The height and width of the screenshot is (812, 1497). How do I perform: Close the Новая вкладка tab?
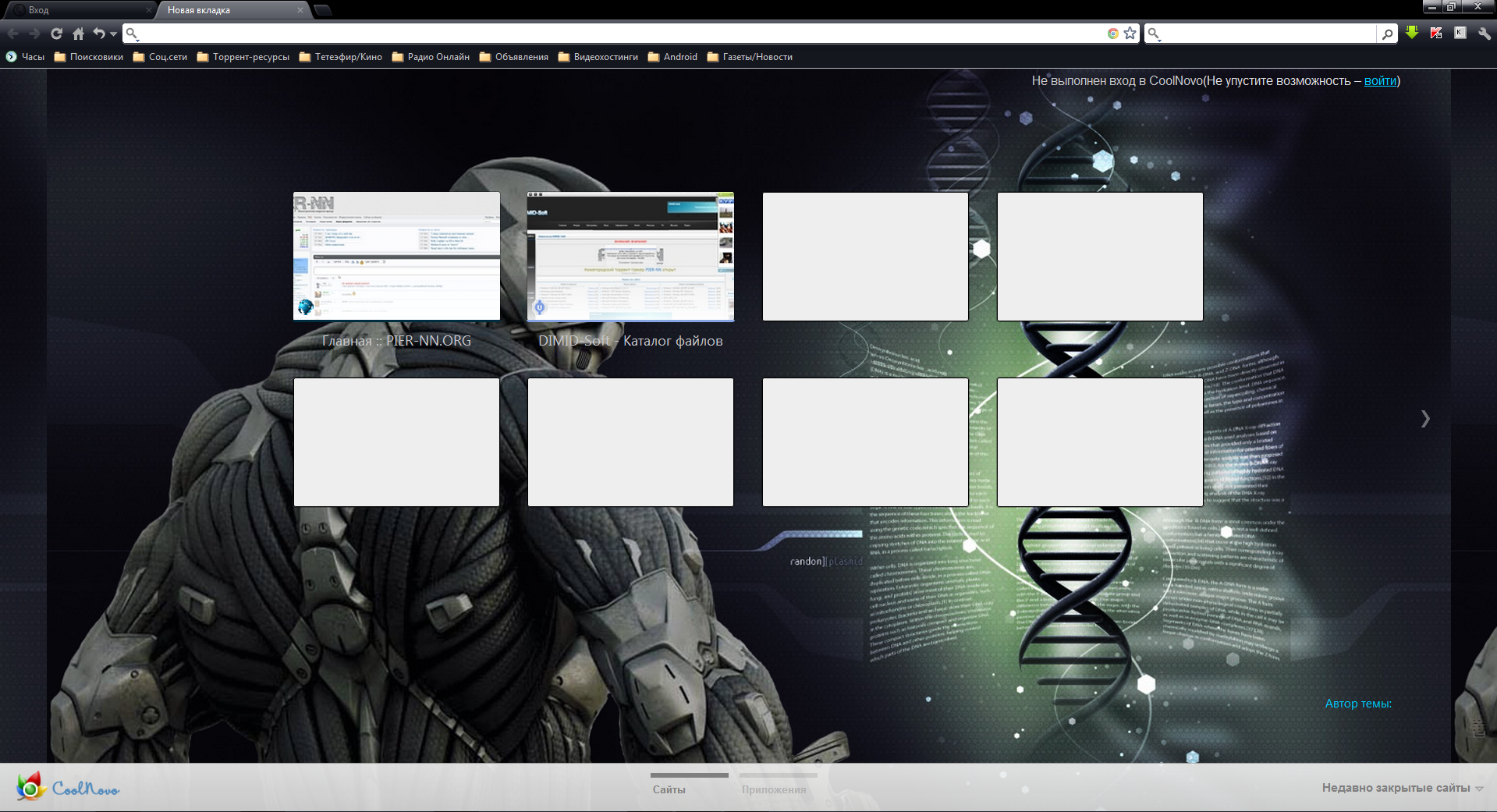(x=300, y=10)
